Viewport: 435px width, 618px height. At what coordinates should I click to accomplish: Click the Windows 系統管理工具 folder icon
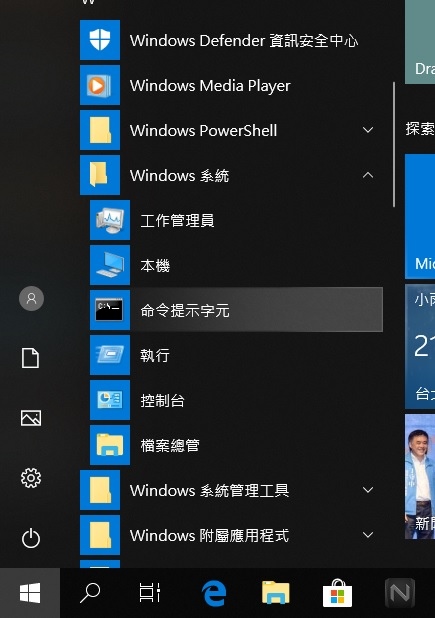click(100, 490)
